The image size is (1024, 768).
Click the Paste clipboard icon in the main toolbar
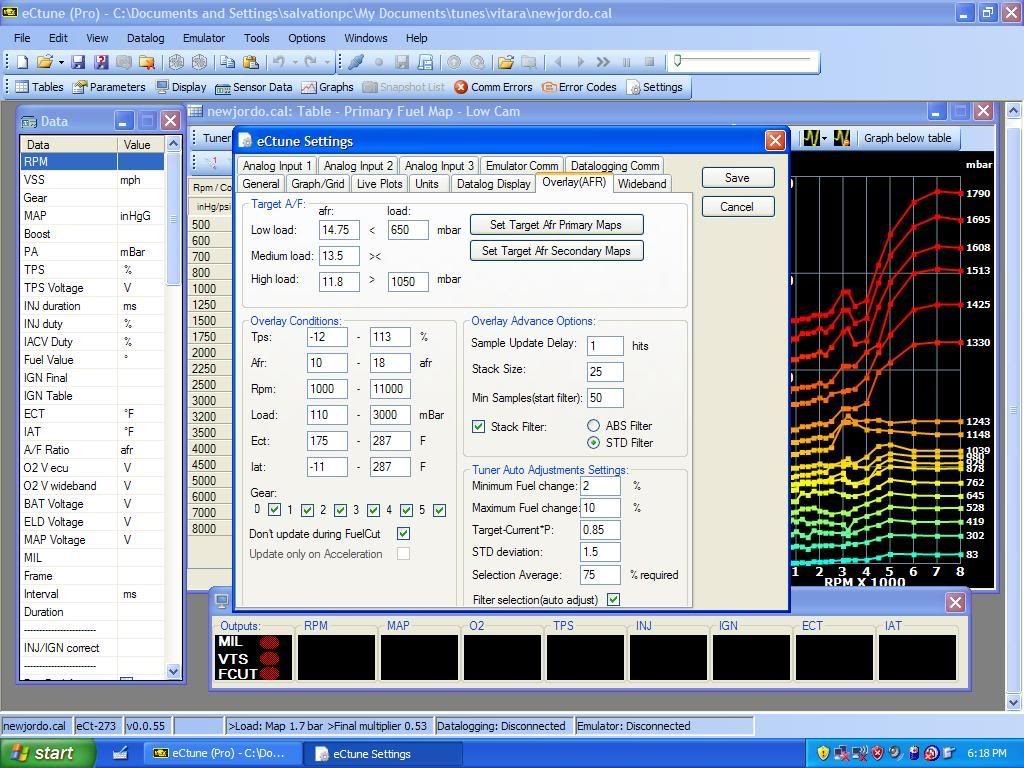pyautogui.click(x=250, y=62)
